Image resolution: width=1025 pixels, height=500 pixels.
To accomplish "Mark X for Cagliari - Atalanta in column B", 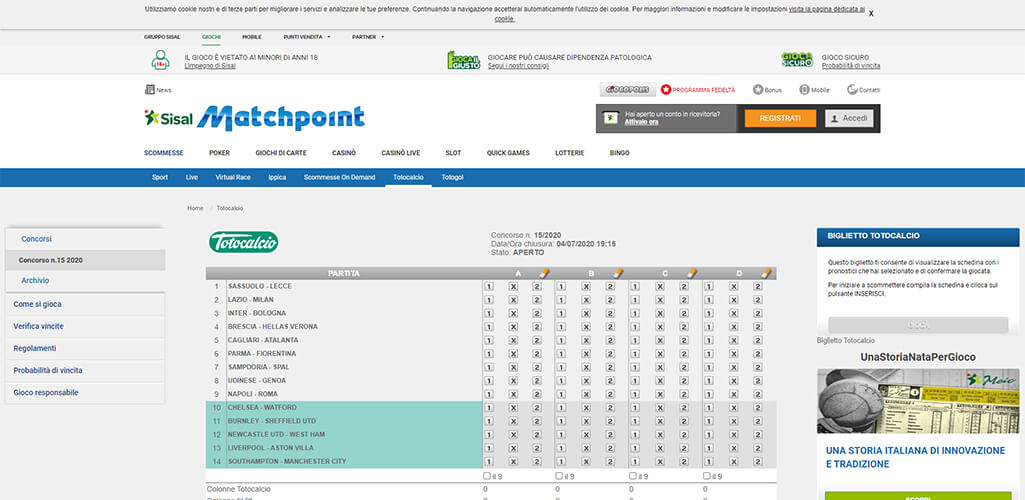I will coord(586,341).
